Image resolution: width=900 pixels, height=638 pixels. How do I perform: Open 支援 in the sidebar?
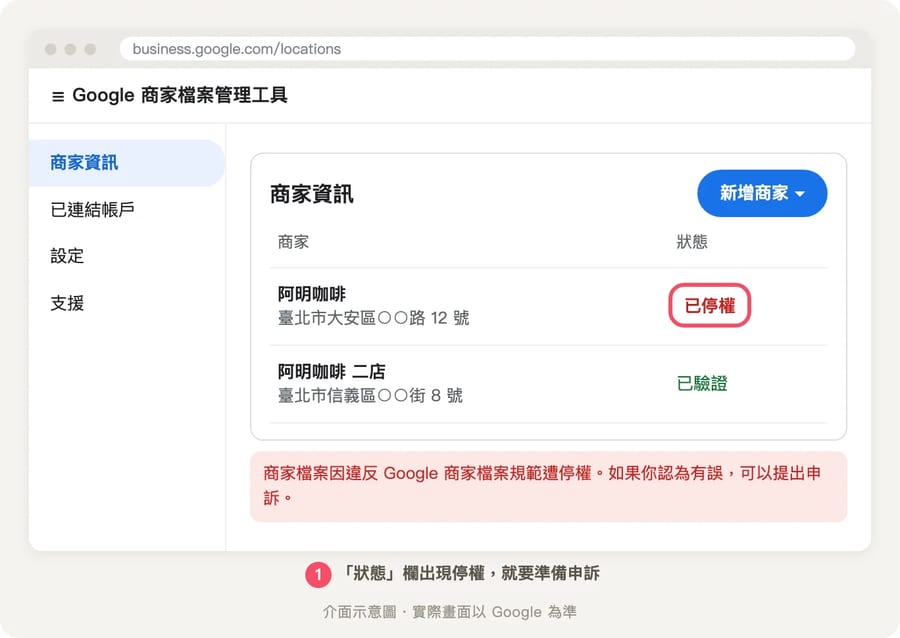(x=67, y=303)
